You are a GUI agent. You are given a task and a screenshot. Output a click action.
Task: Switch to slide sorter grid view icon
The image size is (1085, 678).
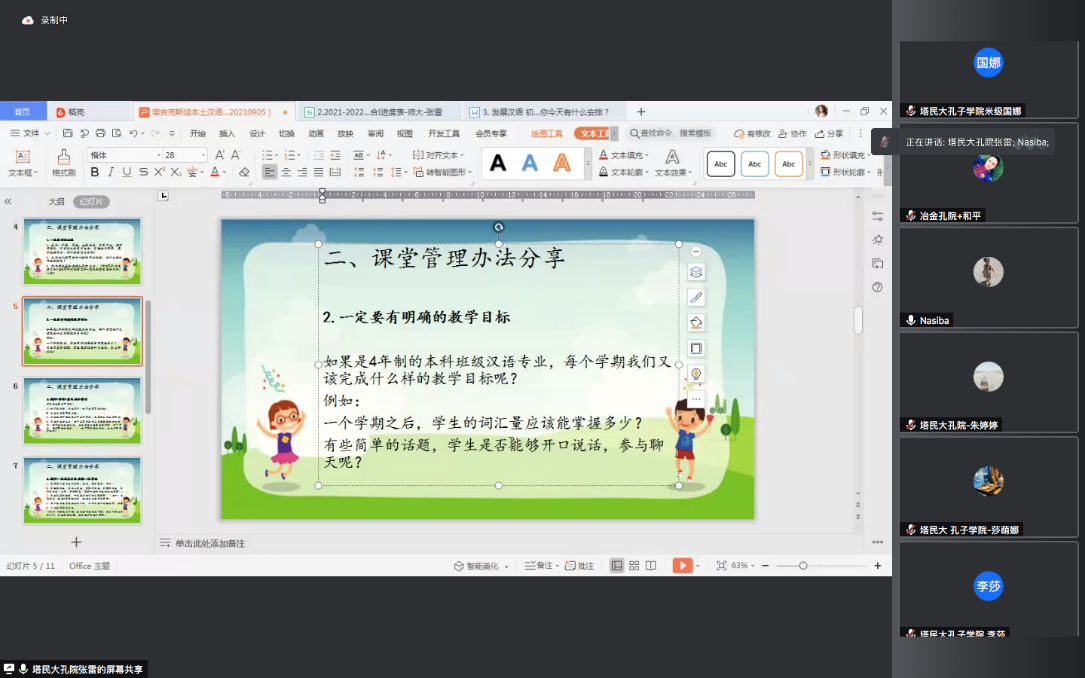tap(634, 565)
